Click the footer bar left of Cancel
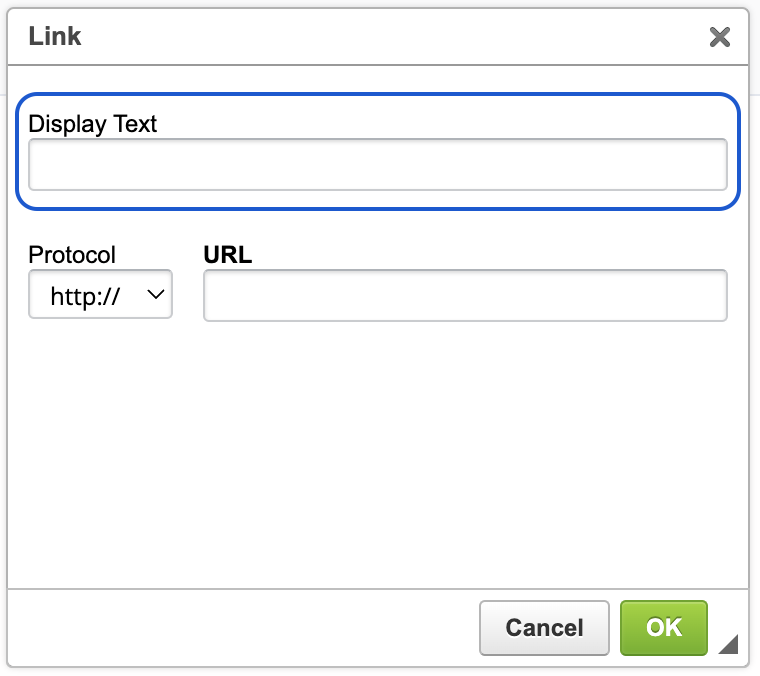760x676 pixels. [240, 628]
